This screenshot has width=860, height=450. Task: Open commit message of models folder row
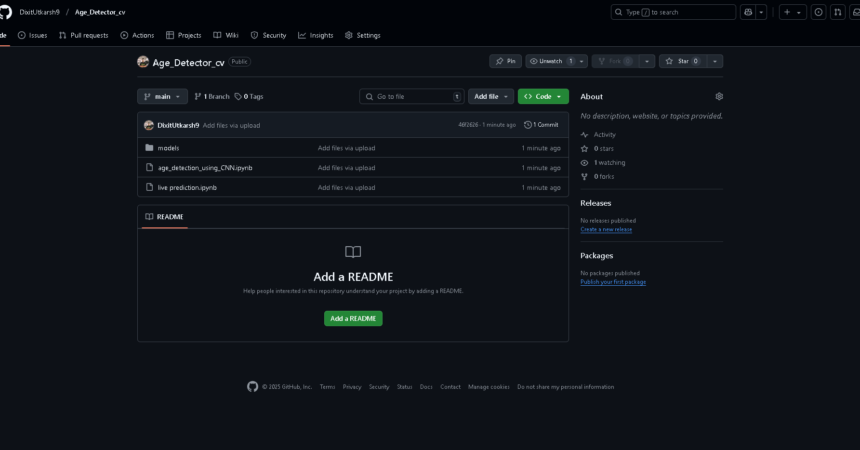[347, 148]
